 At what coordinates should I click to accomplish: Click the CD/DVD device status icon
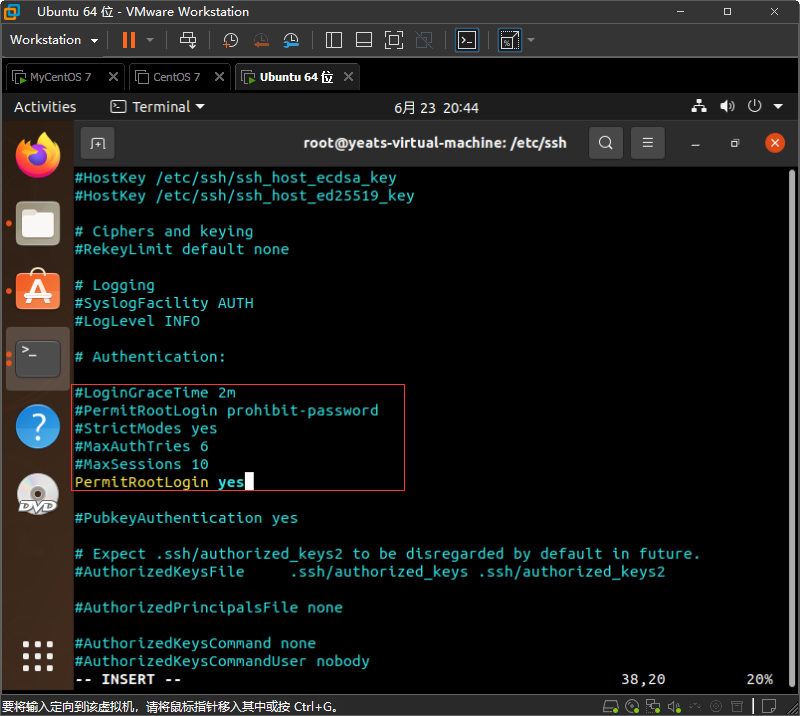click(x=632, y=706)
